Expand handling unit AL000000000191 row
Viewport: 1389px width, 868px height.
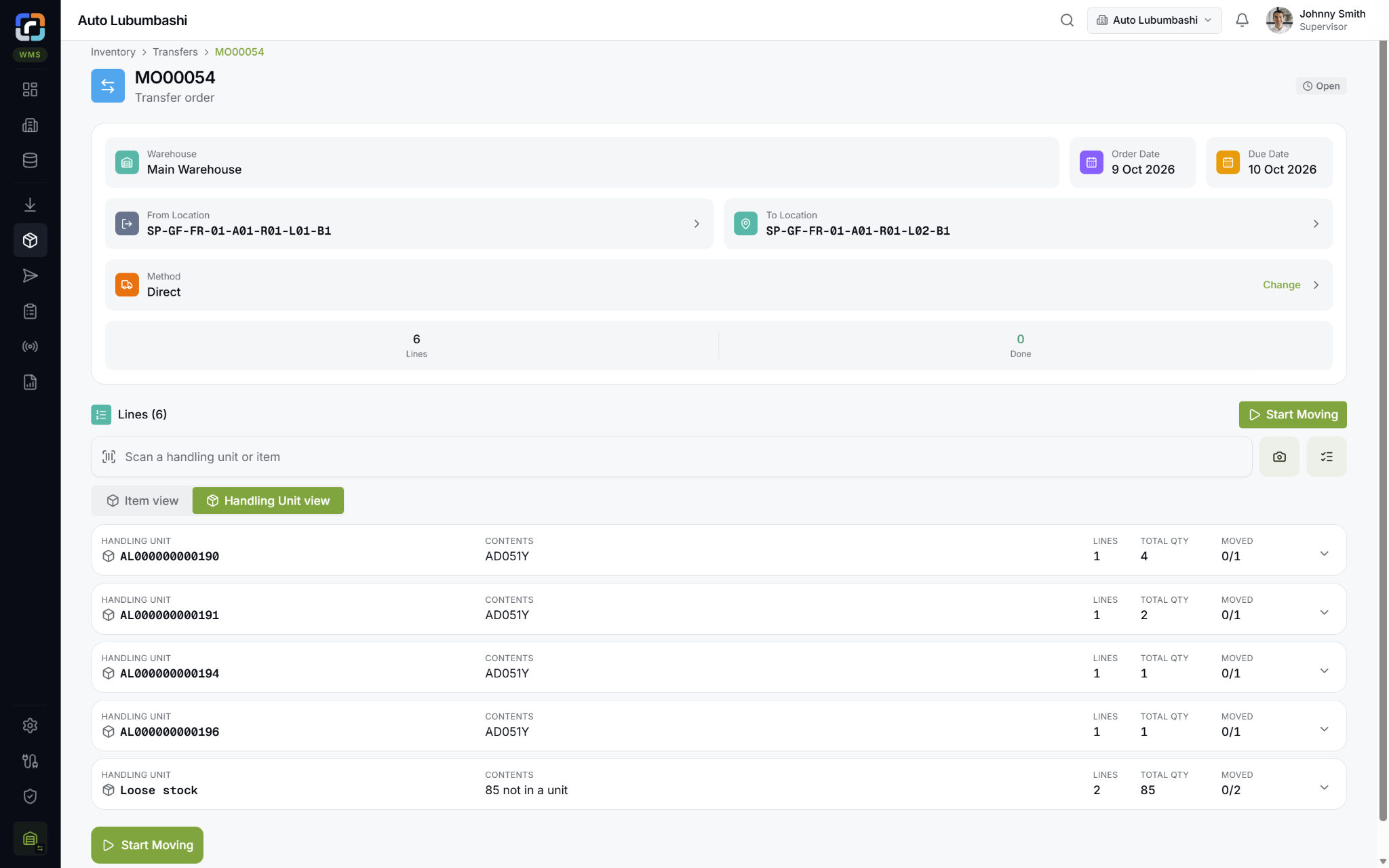click(x=1324, y=612)
